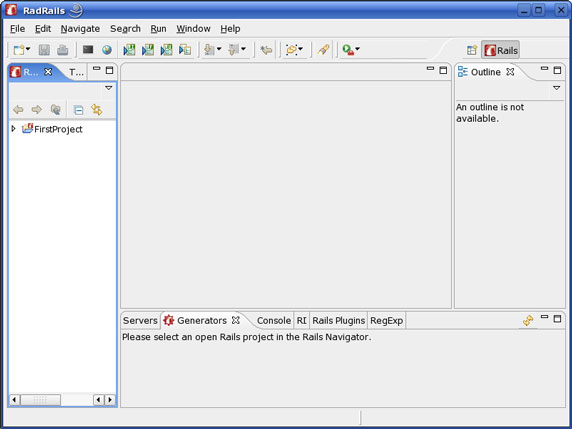The image size is (572, 429).
Task: Click the last edit location arrow icon
Action: coord(266,50)
